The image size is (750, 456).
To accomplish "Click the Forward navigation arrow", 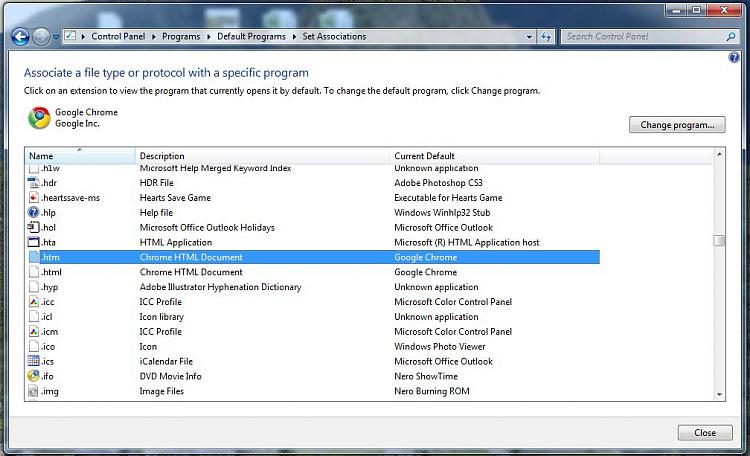I will 41,37.
